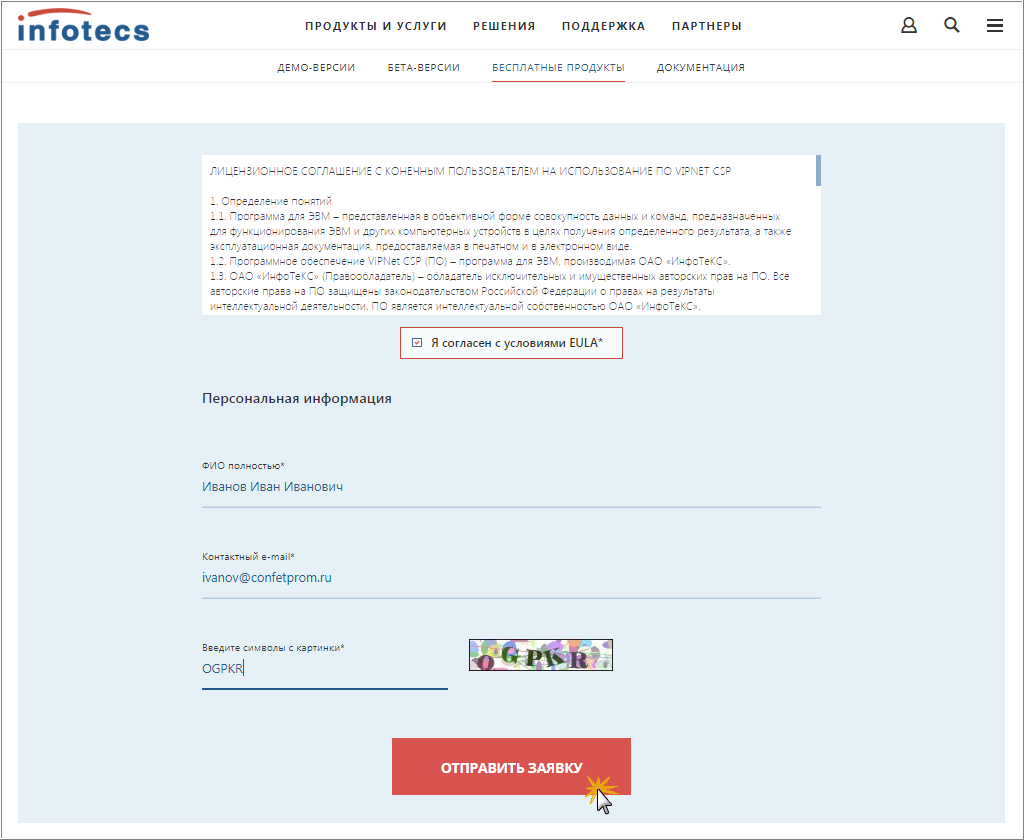Click the license agreement scrollbar thumb
The image size is (1024, 840).
[x=818, y=170]
